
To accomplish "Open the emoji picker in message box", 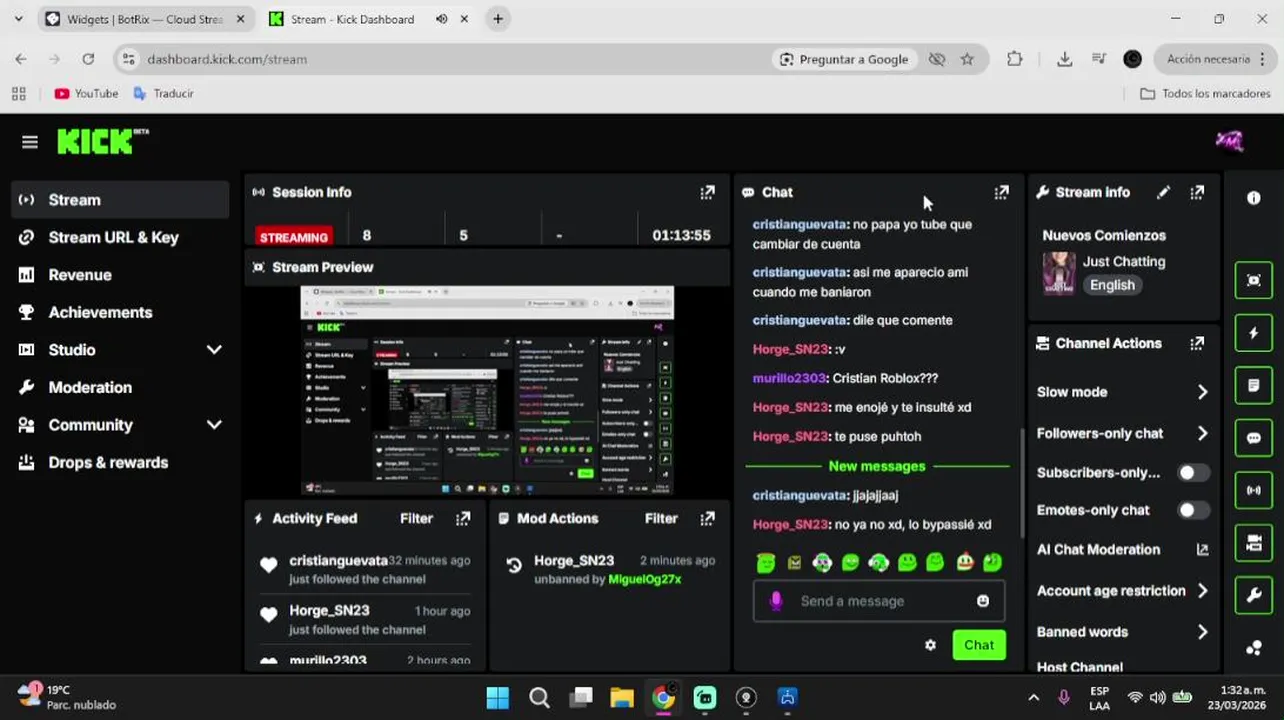I will pos(983,601).
